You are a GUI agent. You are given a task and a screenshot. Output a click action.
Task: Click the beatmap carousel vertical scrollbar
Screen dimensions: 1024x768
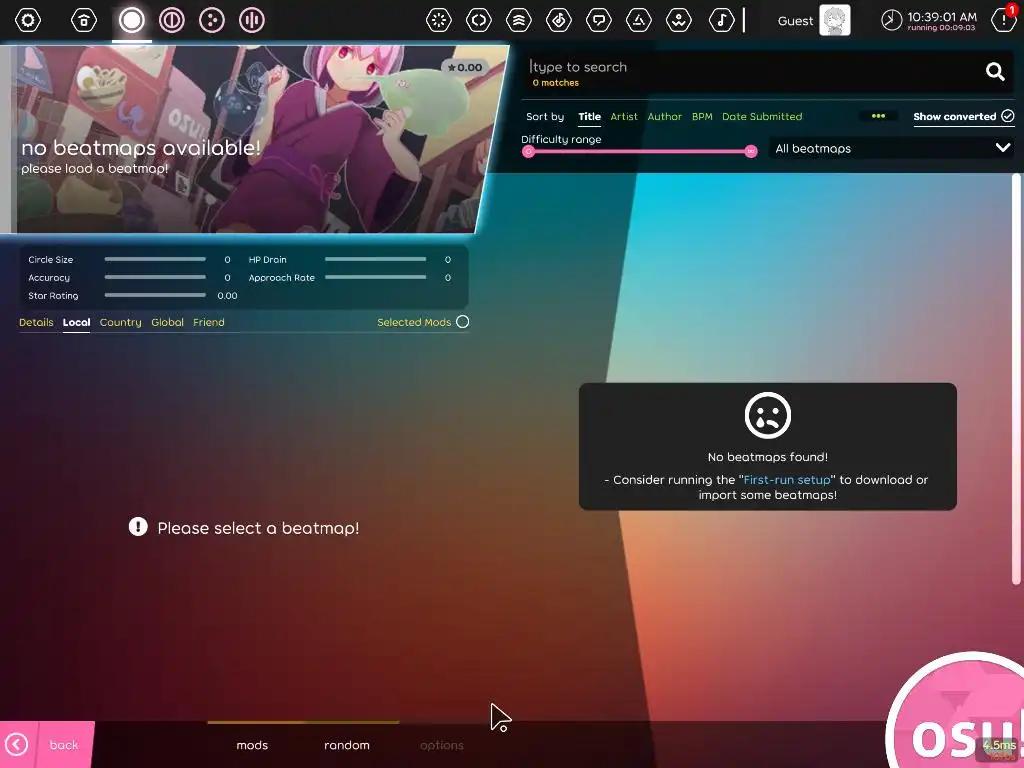[1016, 379]
